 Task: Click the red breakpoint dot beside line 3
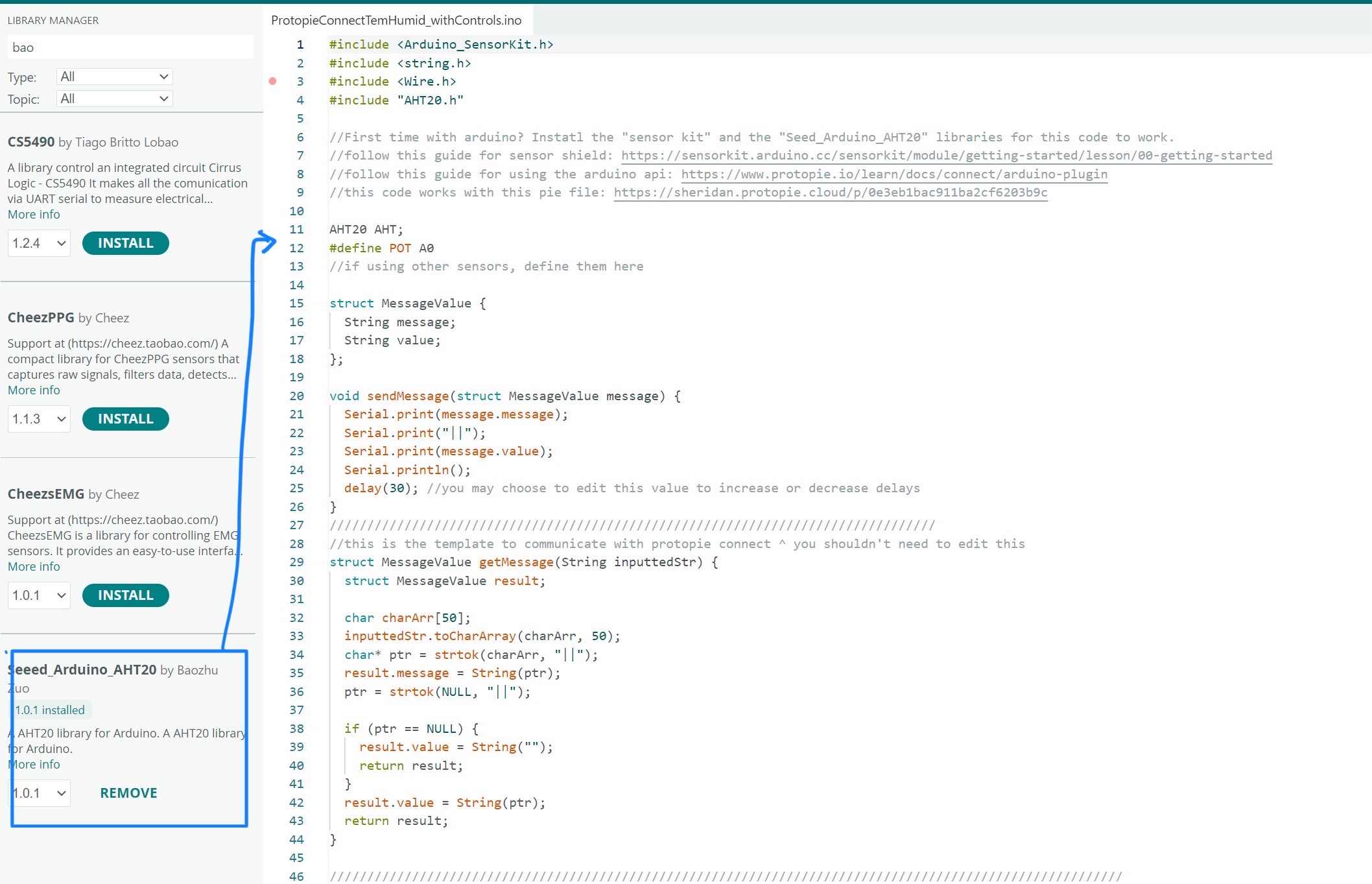(x=271, y=81)
